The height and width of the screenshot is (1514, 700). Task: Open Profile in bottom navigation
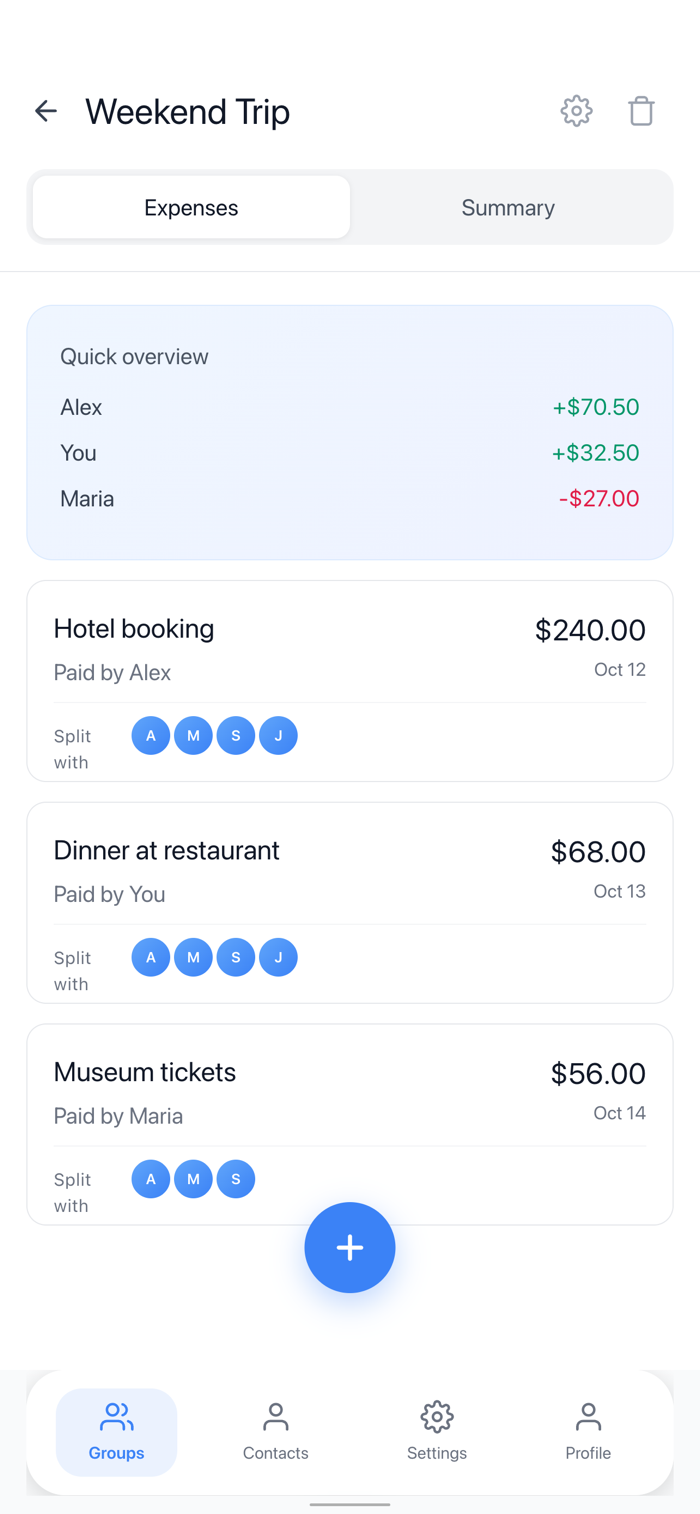tap(588, 1431)
